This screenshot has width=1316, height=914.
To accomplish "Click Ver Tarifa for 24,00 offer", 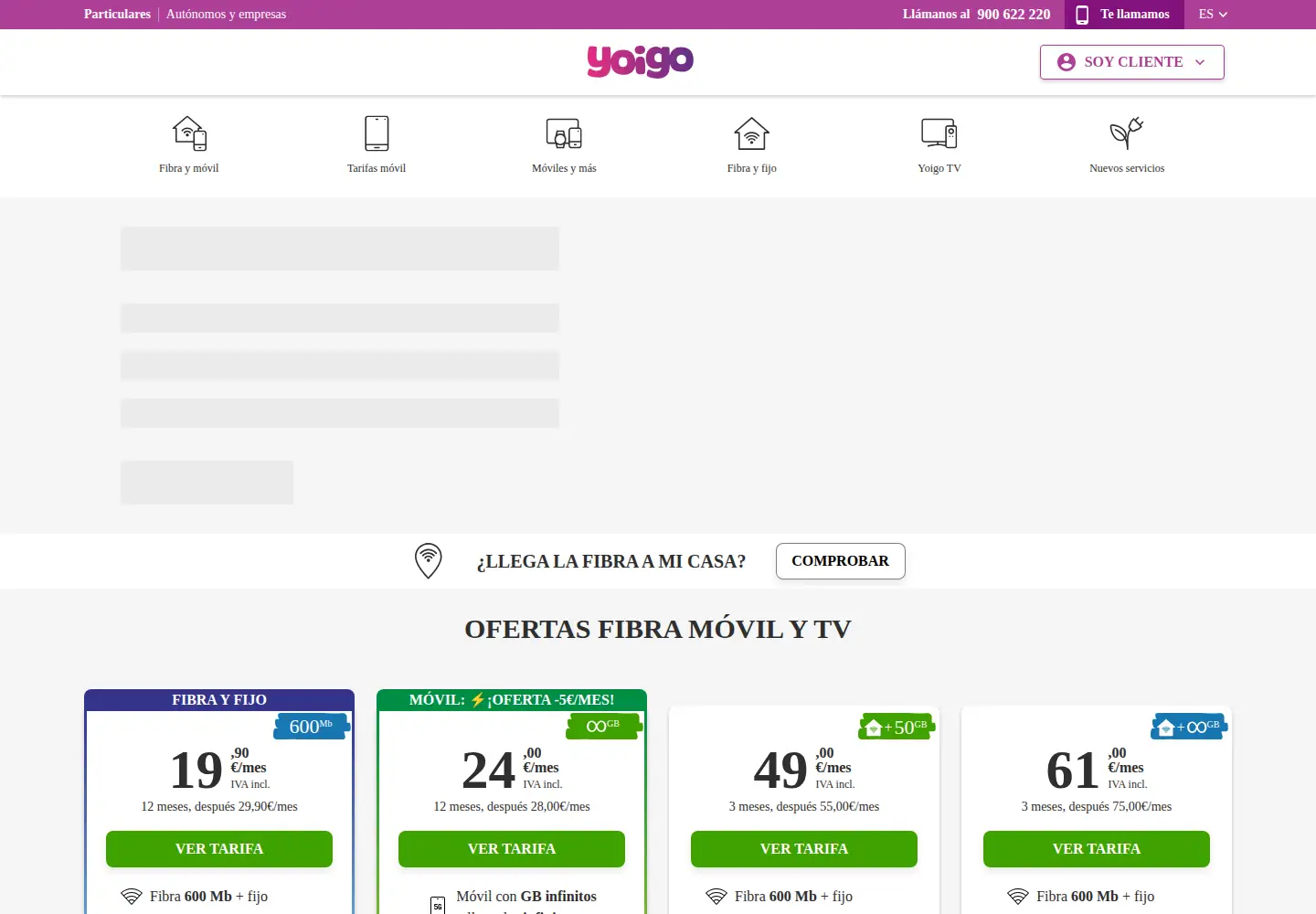I will click(512, 849).
